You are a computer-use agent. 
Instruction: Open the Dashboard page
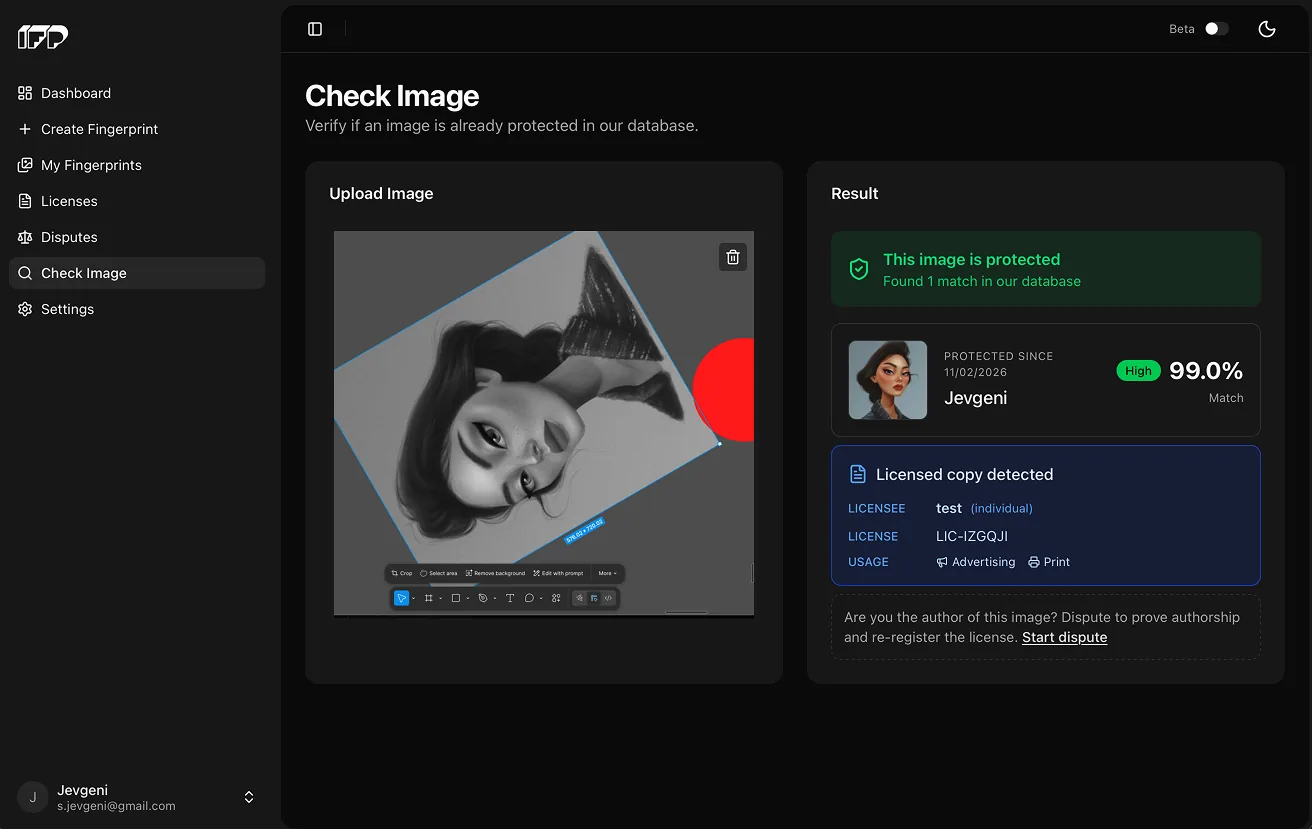pos(137,93)
